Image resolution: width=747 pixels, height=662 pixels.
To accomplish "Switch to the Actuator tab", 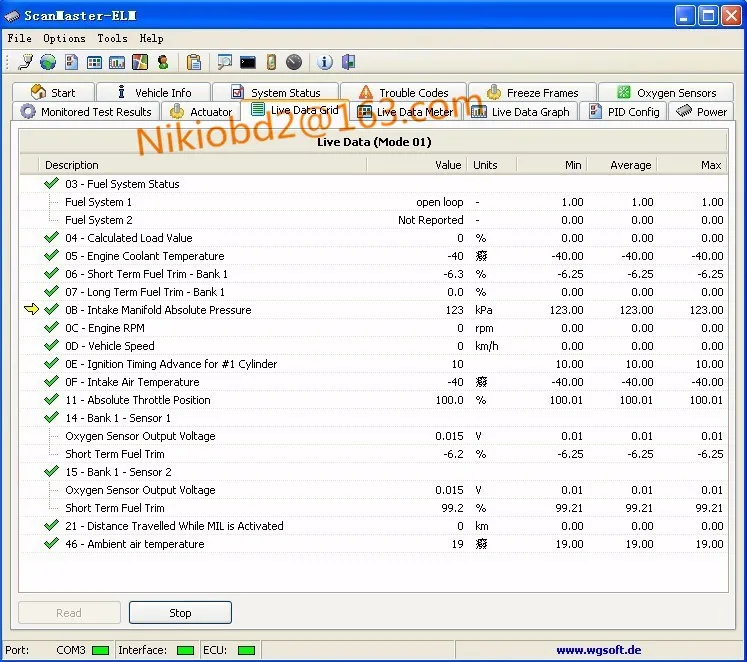I will pyautogui.click(x=201, y=111).
